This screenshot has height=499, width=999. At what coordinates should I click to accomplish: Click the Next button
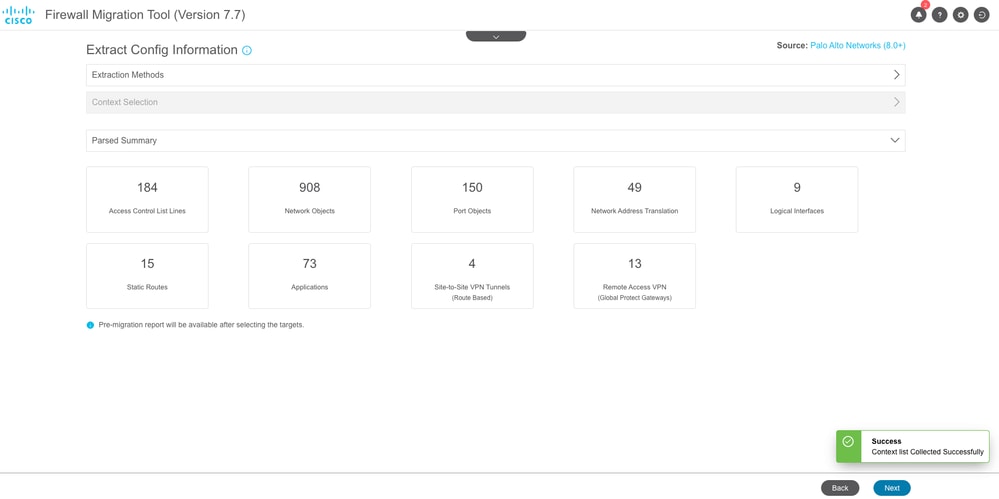click(892, 488)
